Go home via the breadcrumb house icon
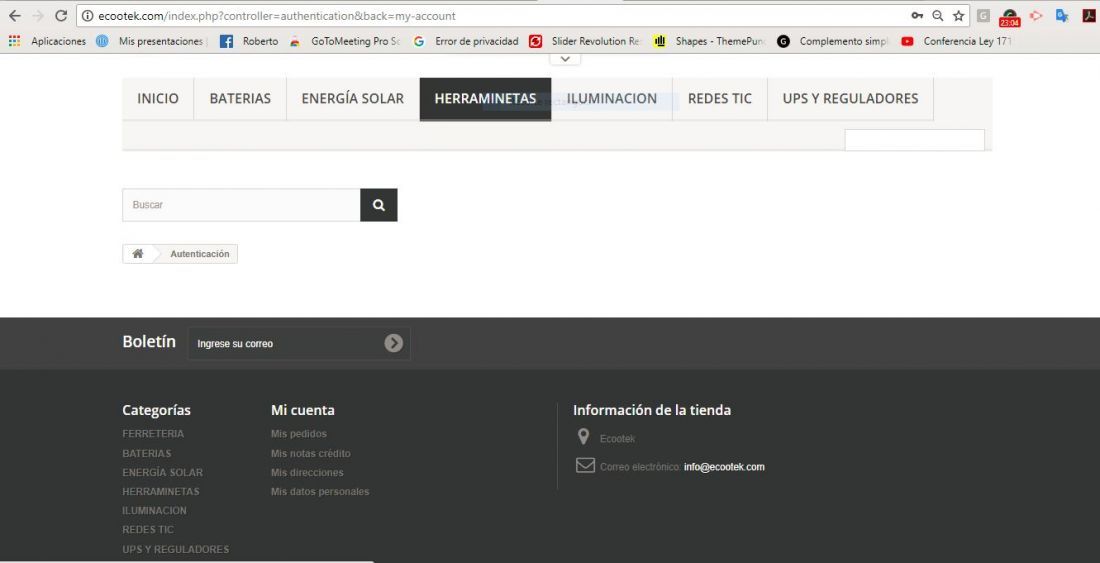Viewport: 1100px width, 563px height. (x=138, y=254)
